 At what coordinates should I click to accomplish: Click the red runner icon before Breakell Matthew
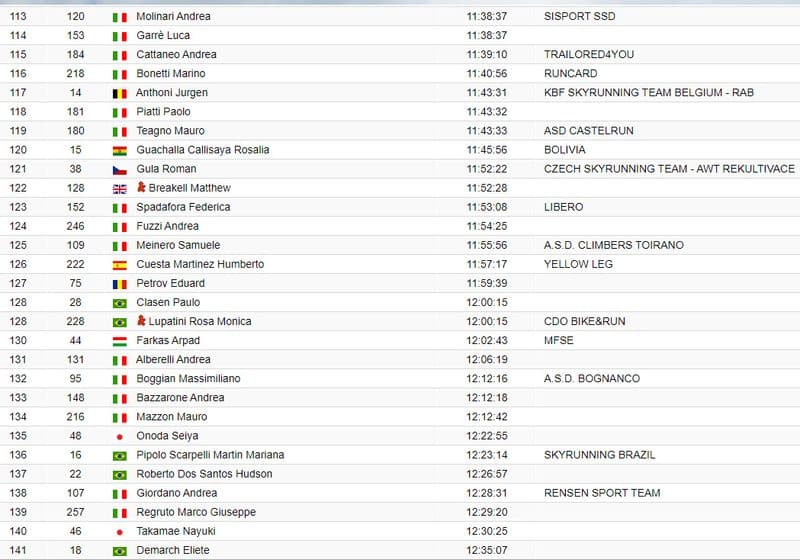click(141, 188)
